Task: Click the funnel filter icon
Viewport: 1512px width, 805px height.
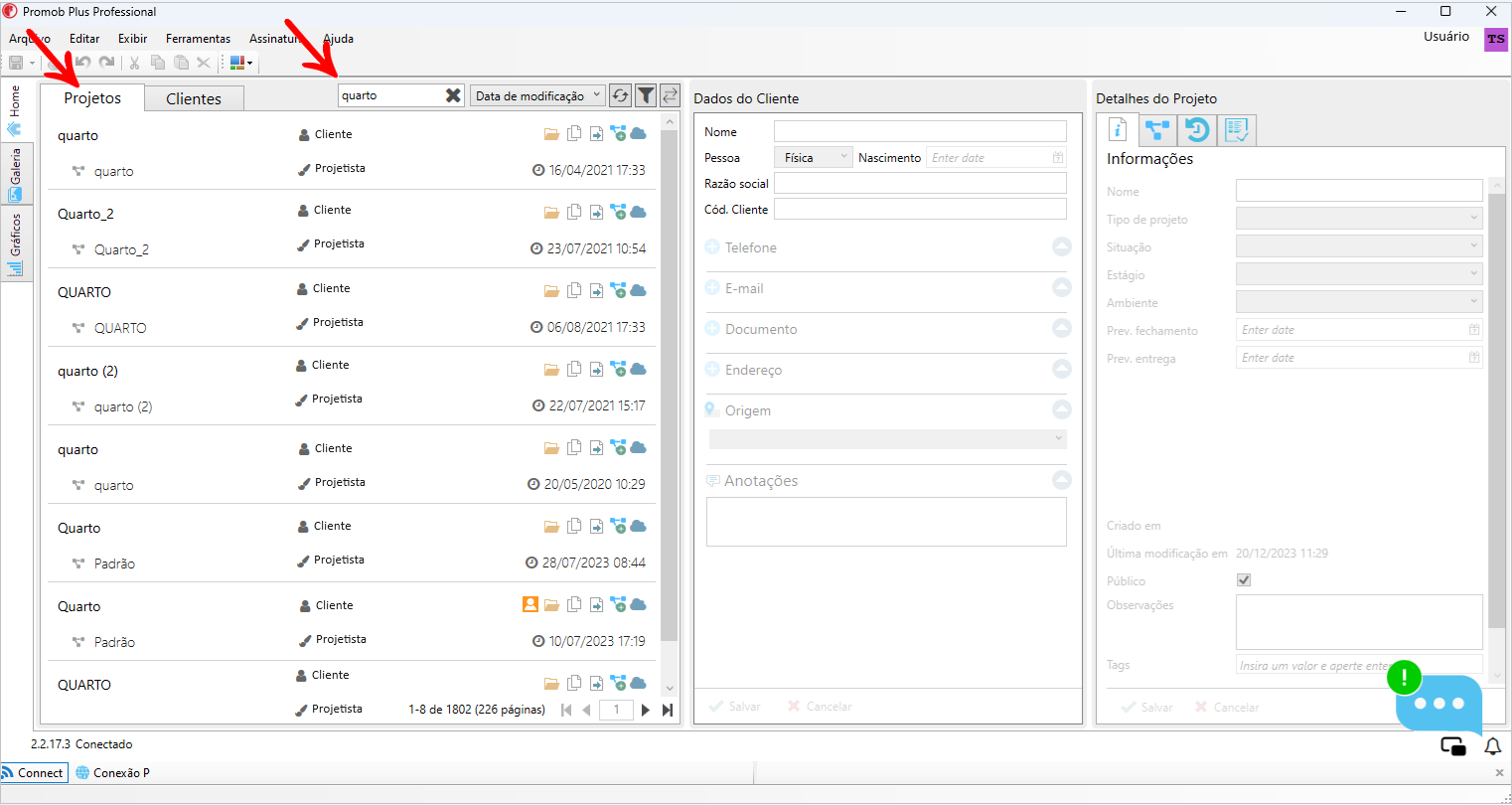Action: (646, 95)
